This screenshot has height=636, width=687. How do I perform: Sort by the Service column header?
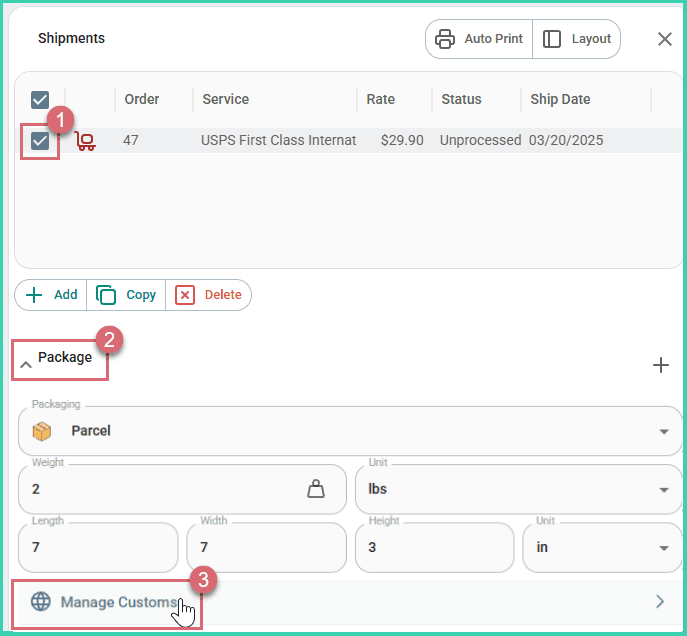pyautogui.click(x=225, y=100)
